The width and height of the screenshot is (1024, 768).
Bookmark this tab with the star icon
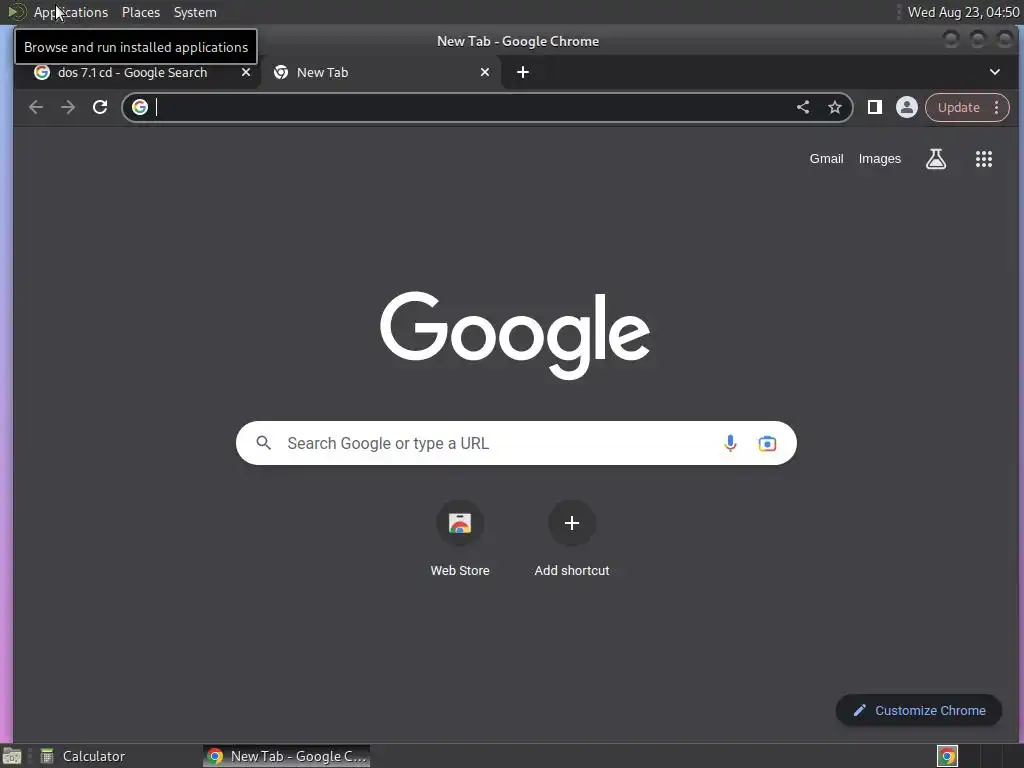tap(835, 107)
